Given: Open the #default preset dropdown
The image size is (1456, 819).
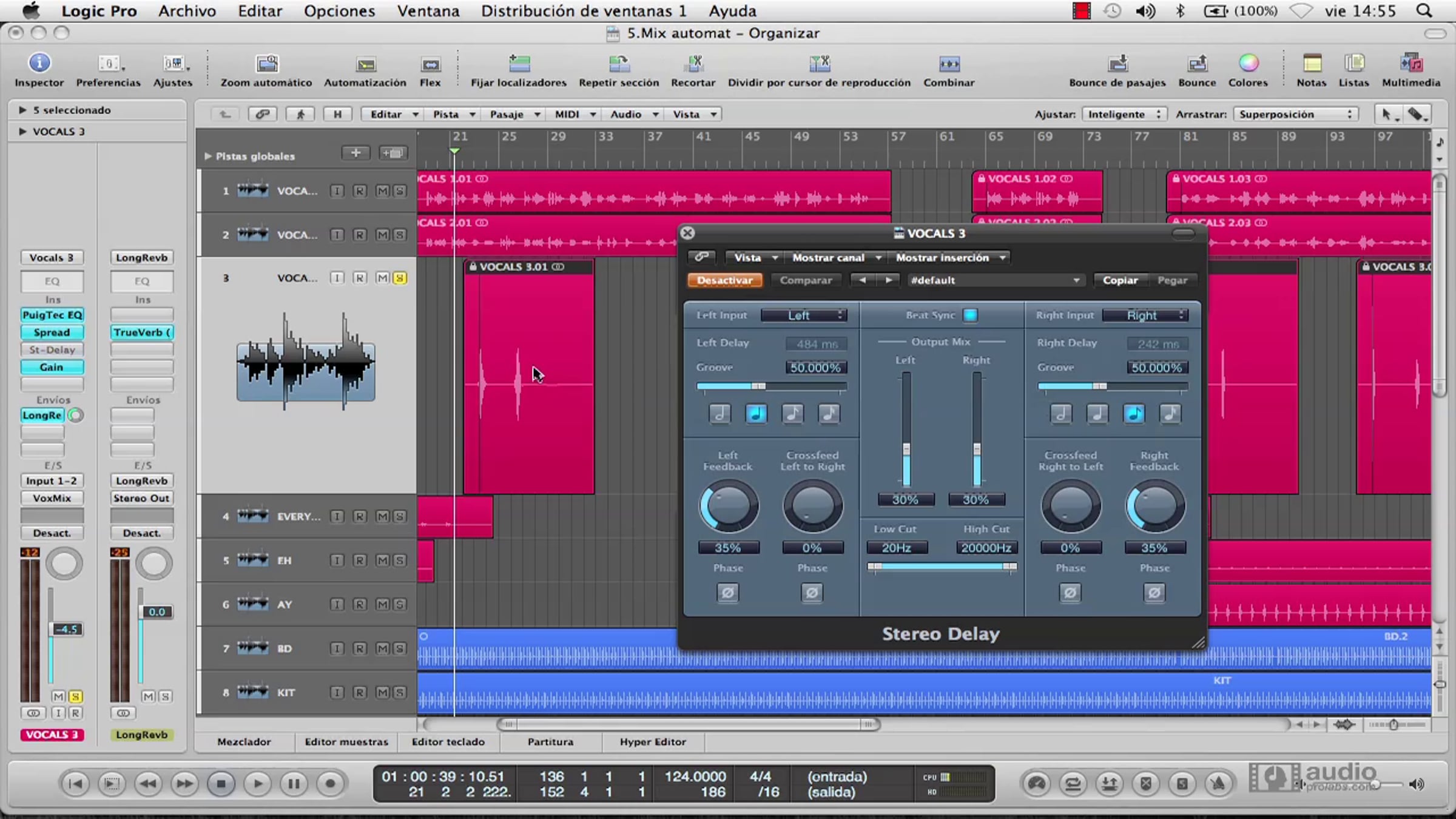Looking at the screenshot, I should [995, 280].
